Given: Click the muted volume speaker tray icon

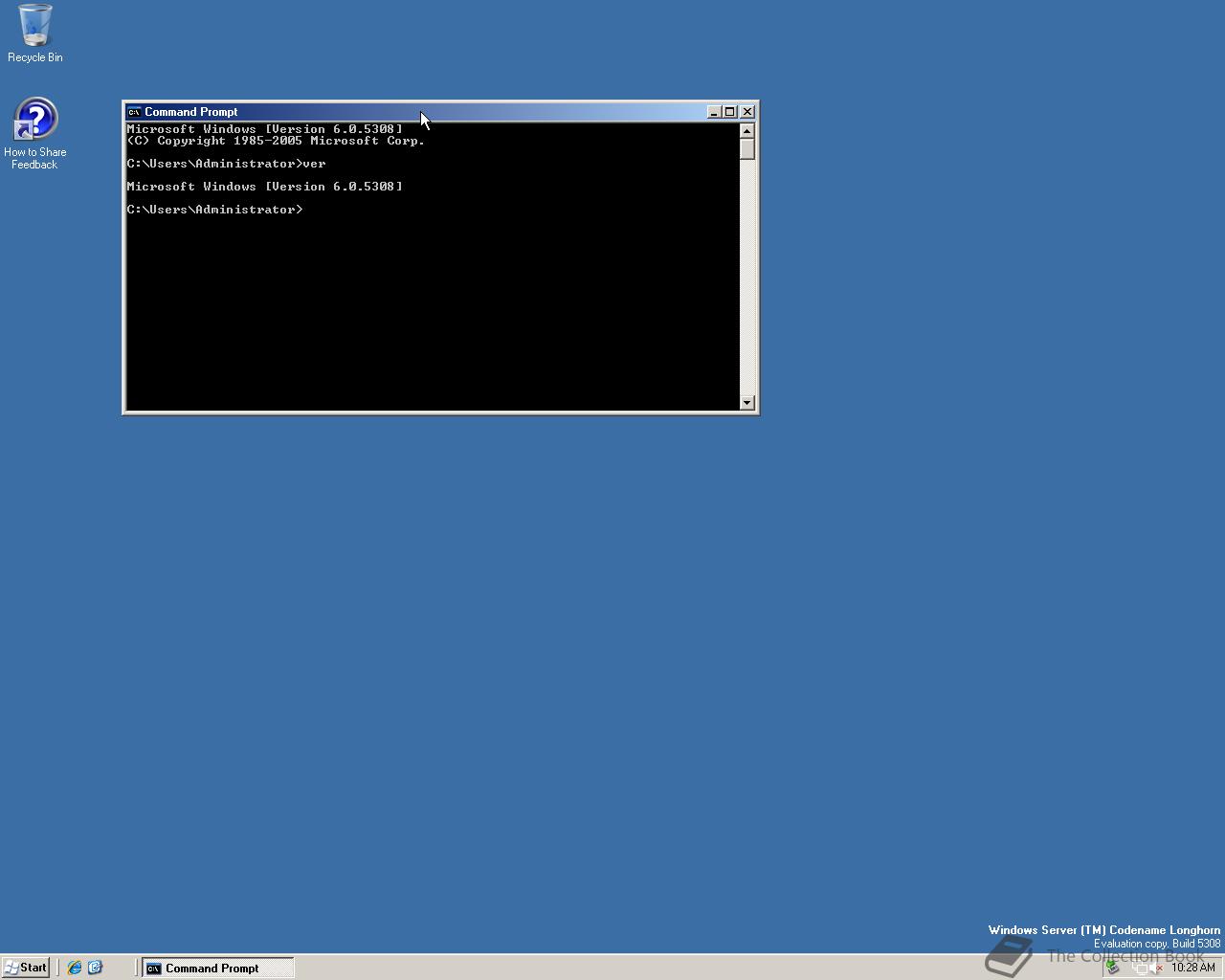Looking at the screenshot, I should point(1156,968).
